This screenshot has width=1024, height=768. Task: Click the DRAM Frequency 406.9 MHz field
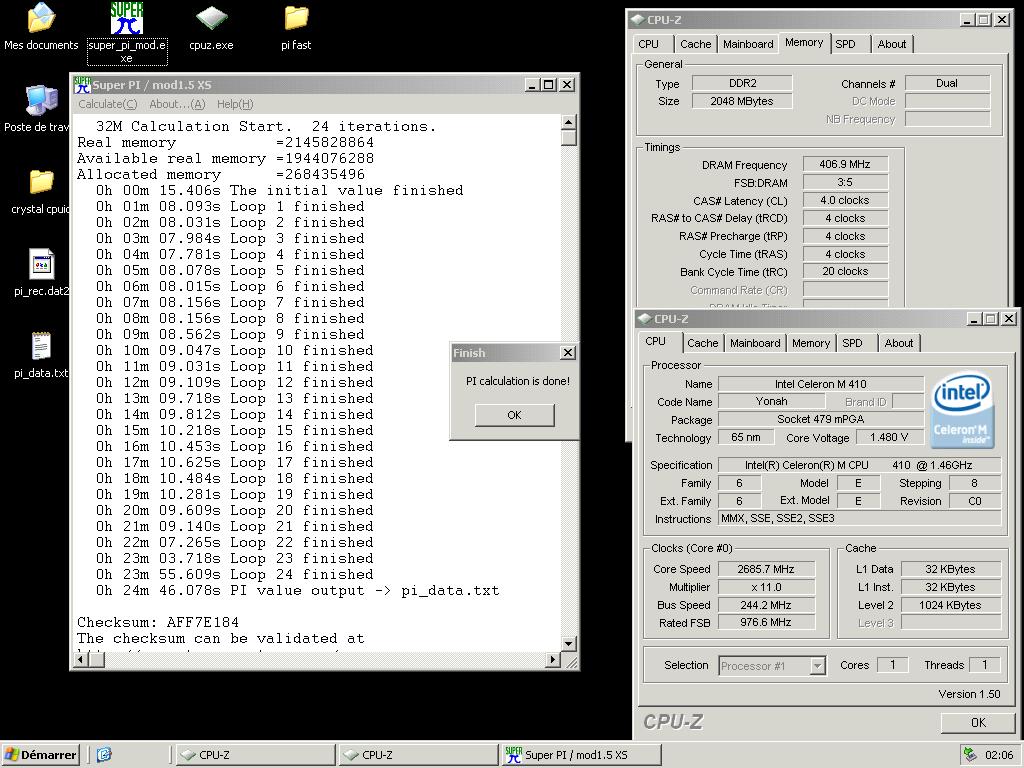click(845, 165)
